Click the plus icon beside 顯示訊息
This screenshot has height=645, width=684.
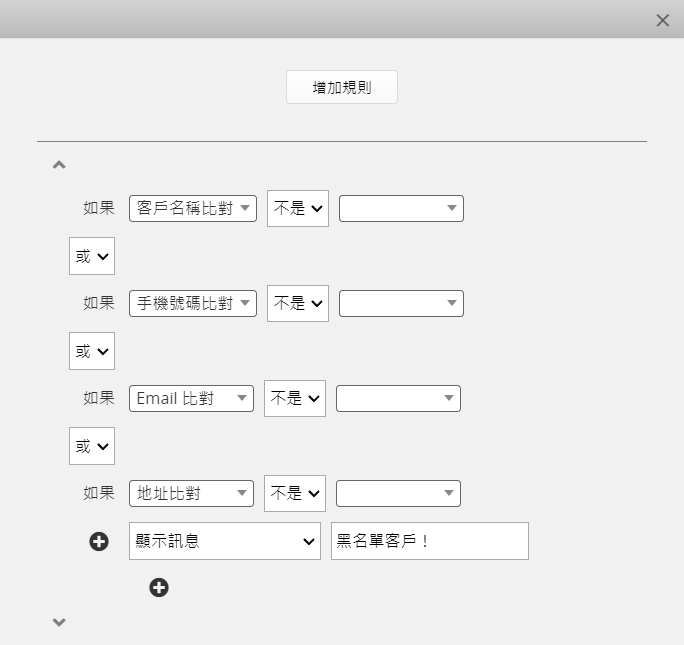click(99, 542)
